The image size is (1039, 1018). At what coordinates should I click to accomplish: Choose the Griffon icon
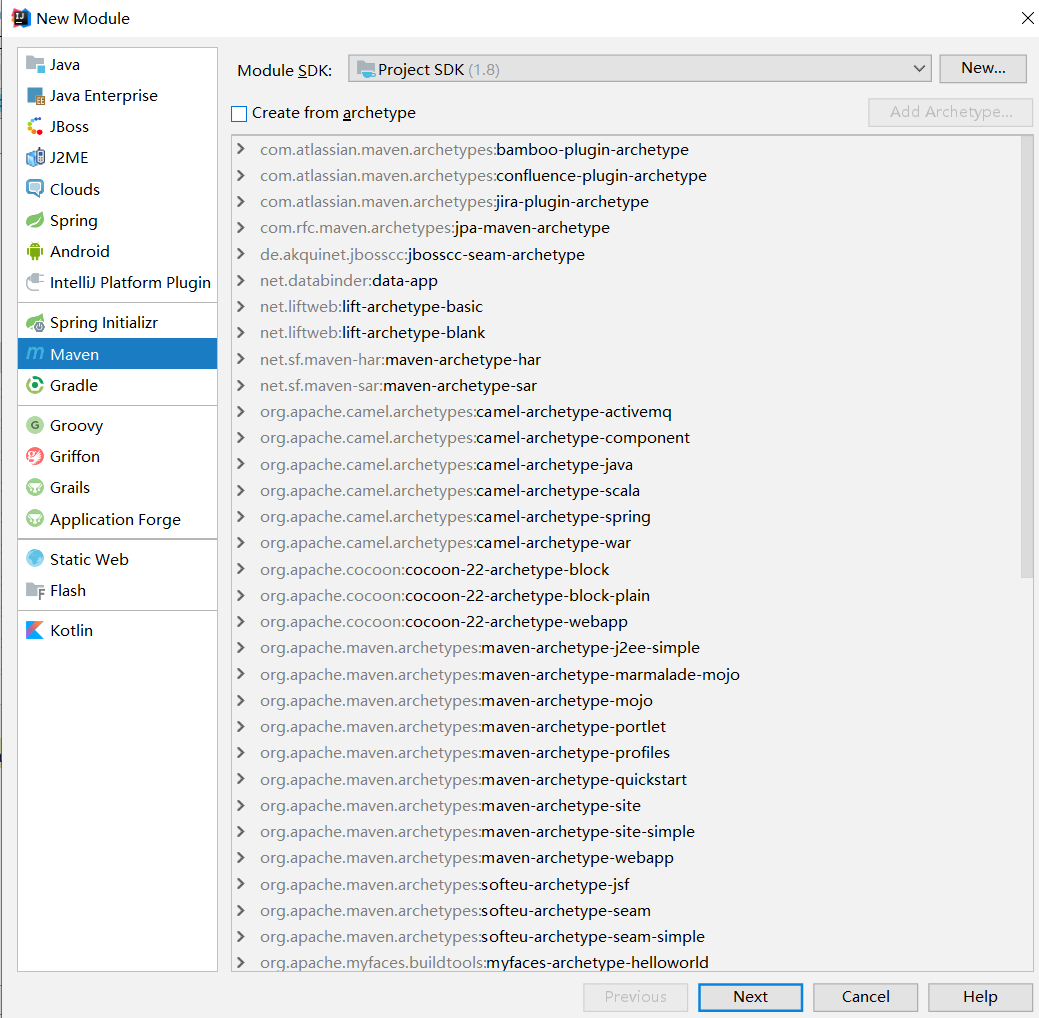(34, 457)
